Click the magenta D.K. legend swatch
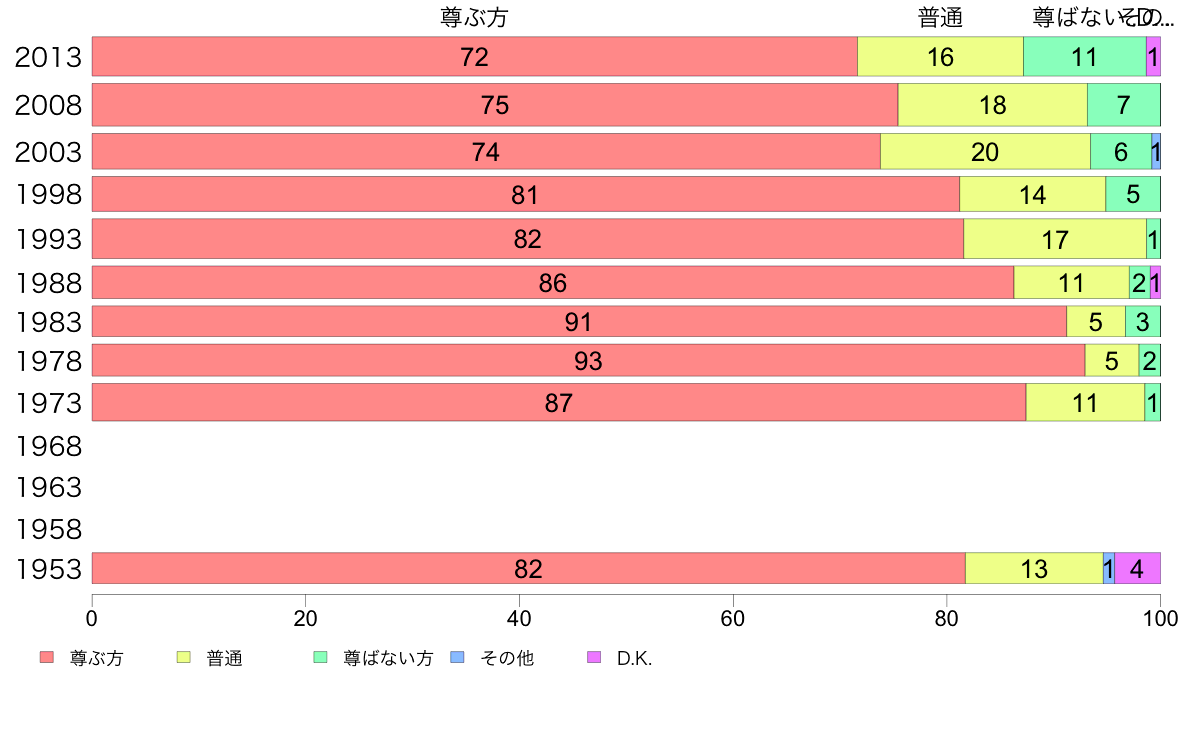The width and height of the screenshot is (1188, 736). coord(594,657)
